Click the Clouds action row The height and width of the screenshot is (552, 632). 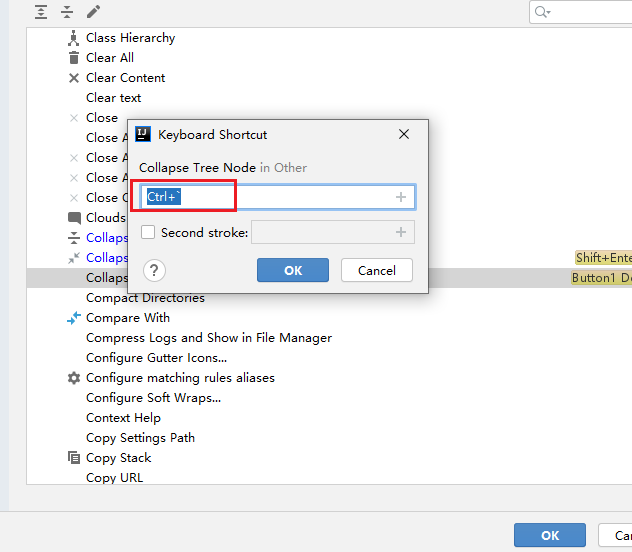106,218
